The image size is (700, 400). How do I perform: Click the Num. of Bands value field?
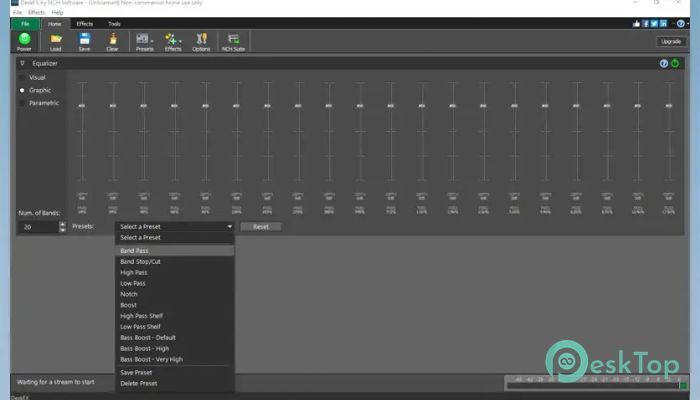point(39,227)
